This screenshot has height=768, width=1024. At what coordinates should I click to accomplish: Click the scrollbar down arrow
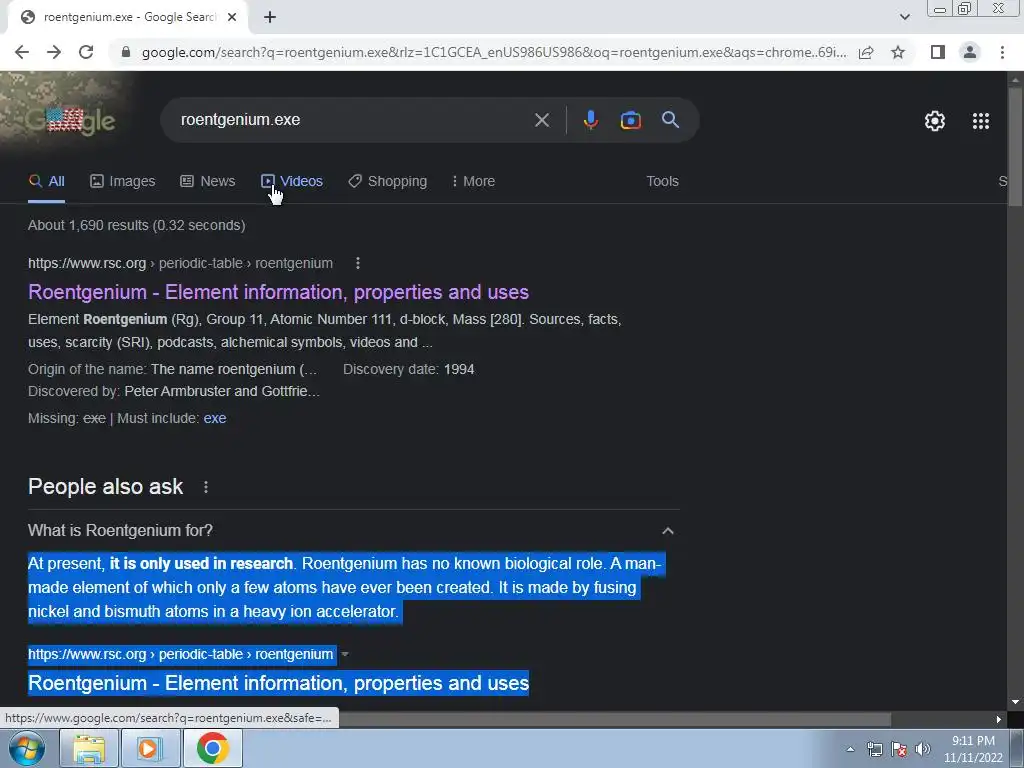coord(1015,702)
